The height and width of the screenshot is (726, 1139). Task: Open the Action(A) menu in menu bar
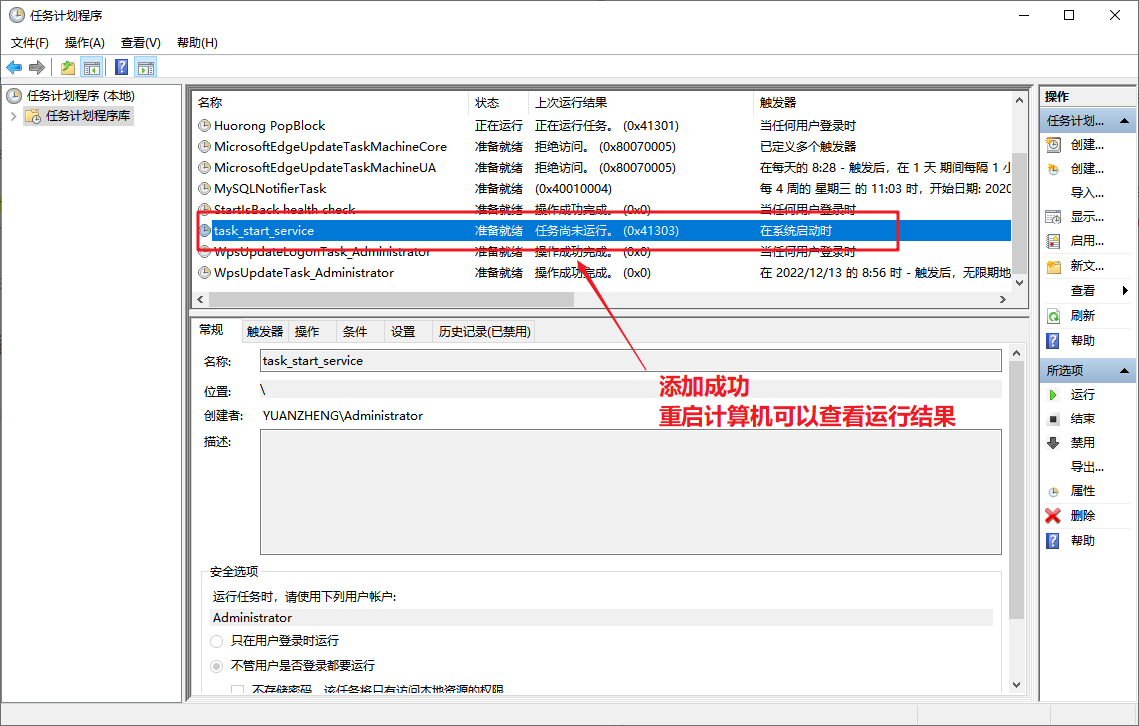84,43
